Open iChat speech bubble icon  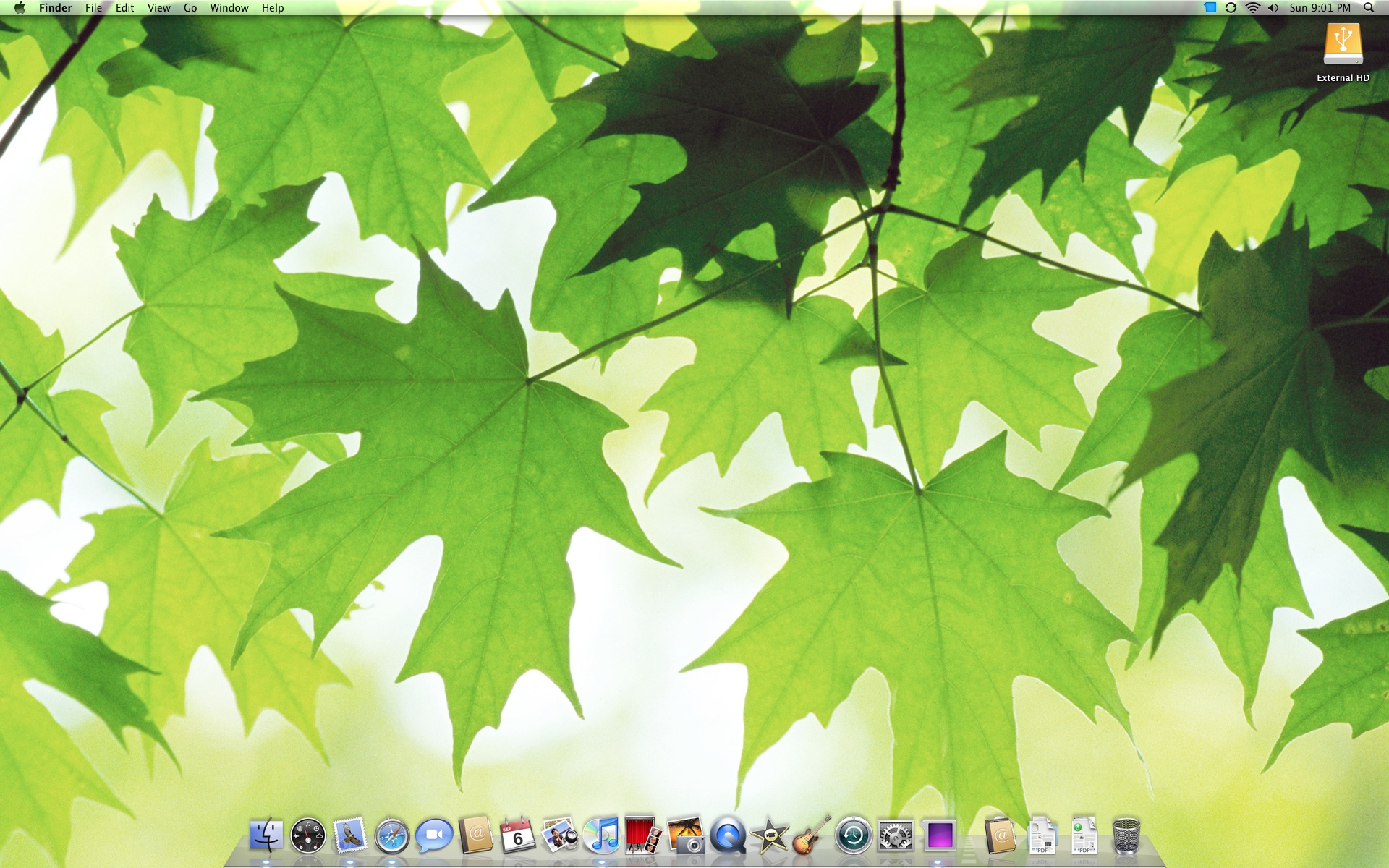coord(434,835)
